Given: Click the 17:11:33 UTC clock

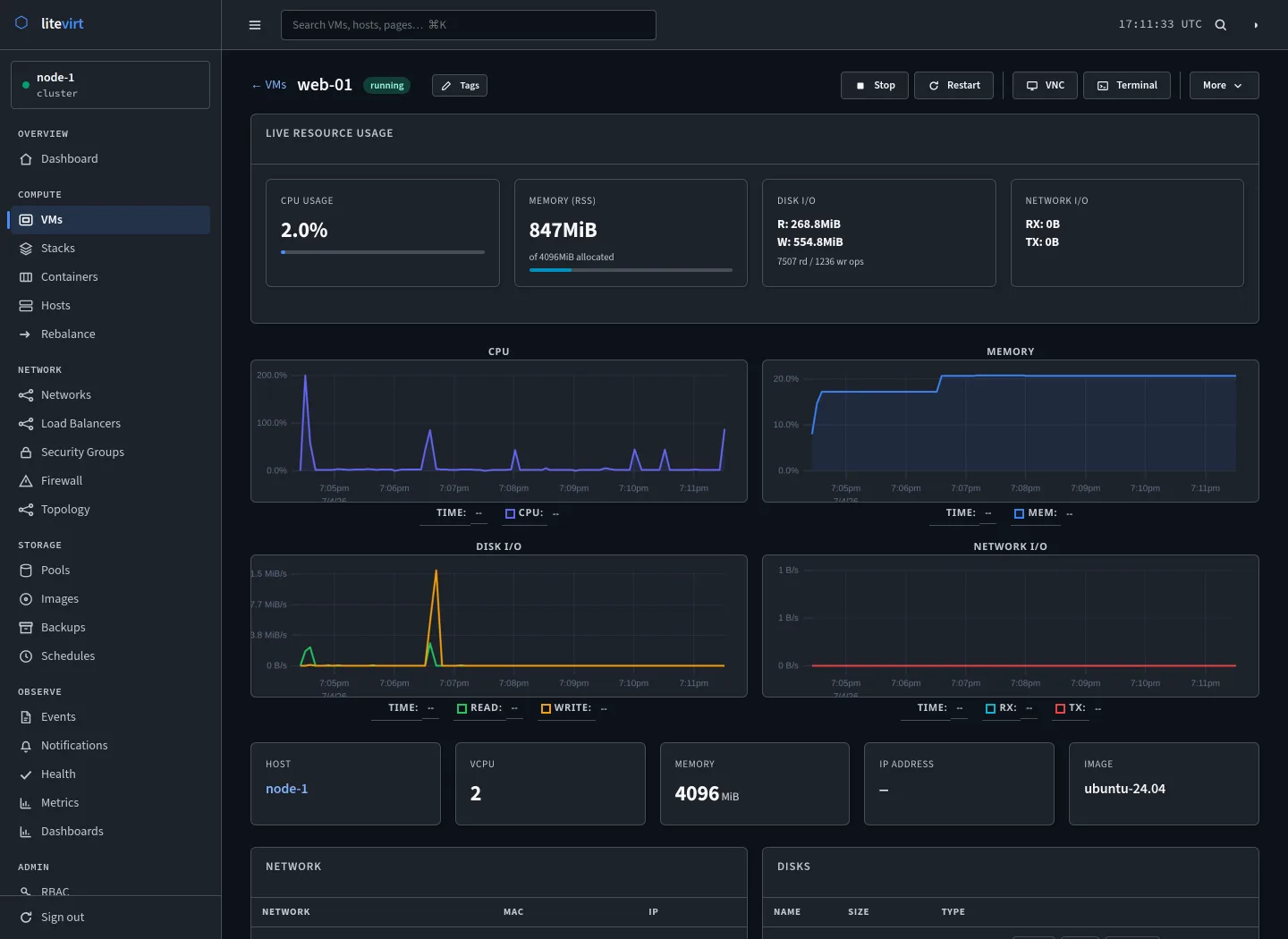Looking at the screenshot, I should [x=1160, y=24].
